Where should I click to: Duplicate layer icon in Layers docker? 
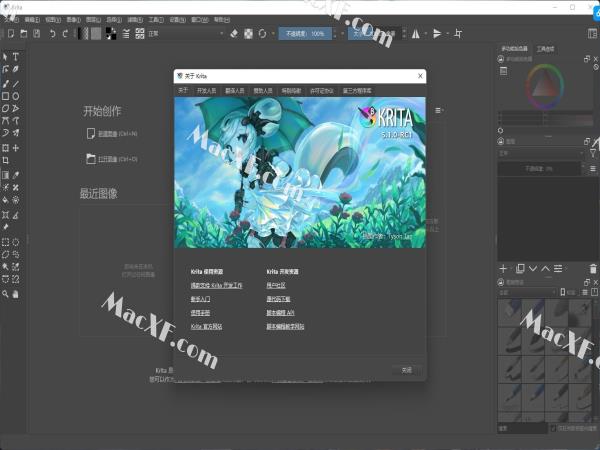[x=520, y=269]
